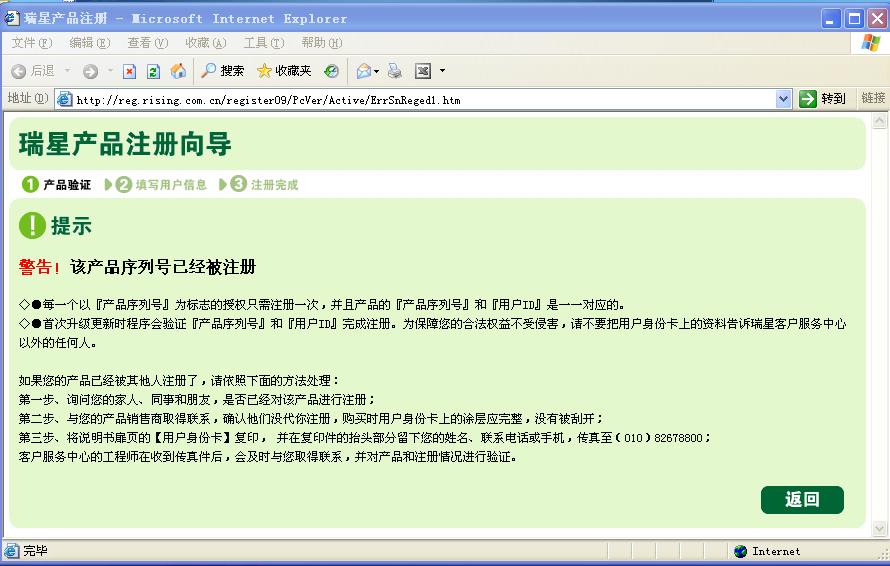Open the History toolbar icon
The height and width of the screenshot is (566, 890).
[x=331, y=71]
